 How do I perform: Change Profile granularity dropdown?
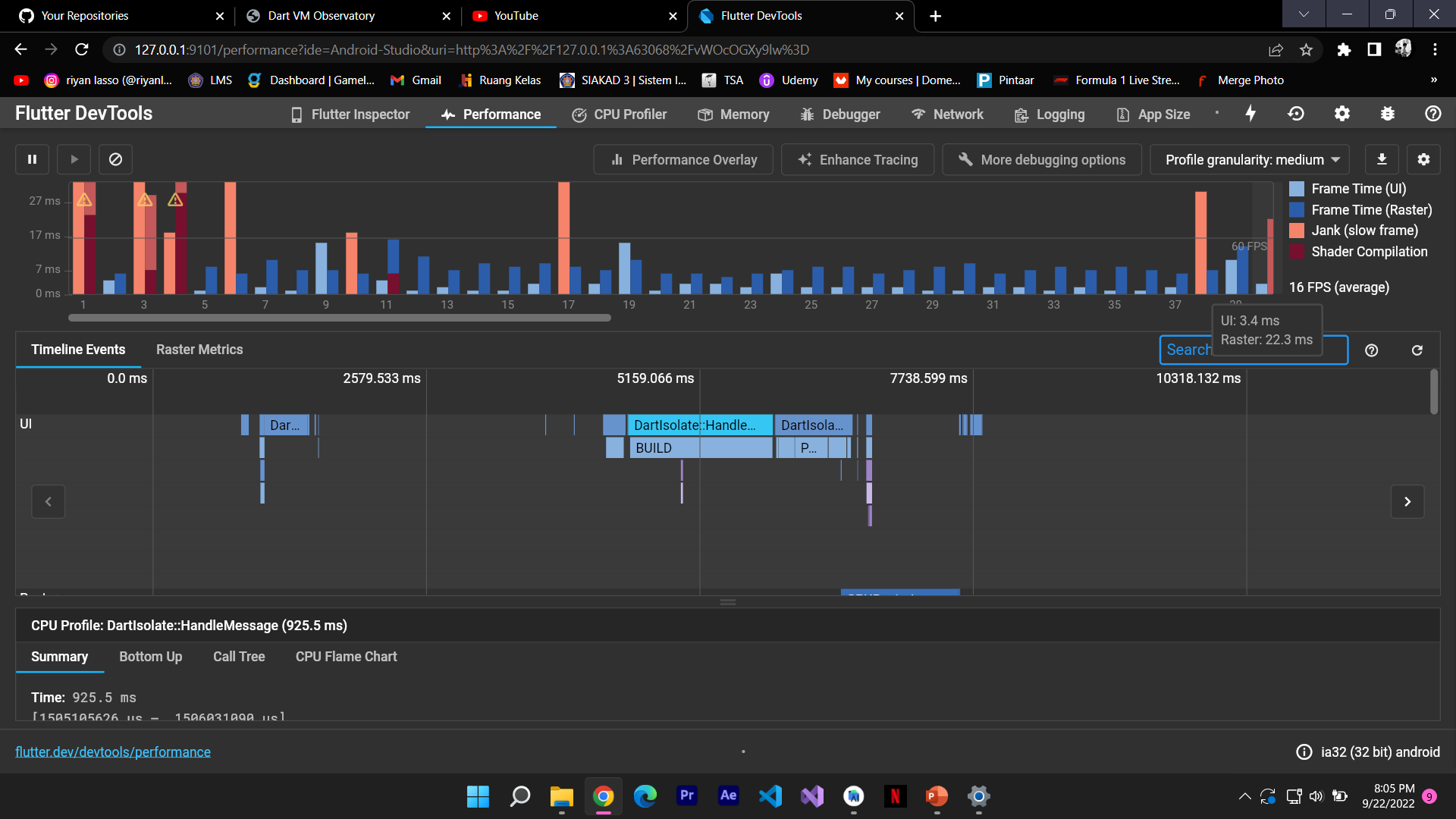pos(1249,160)
